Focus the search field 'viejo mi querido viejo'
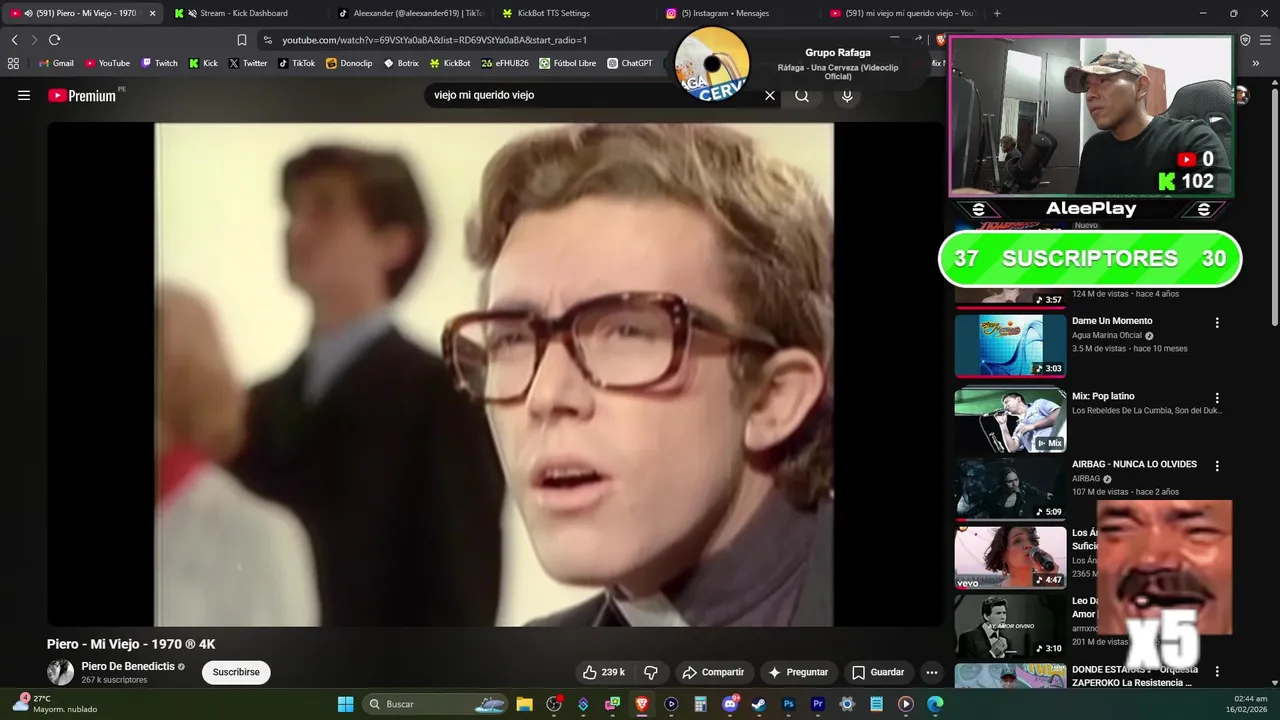 595,96
